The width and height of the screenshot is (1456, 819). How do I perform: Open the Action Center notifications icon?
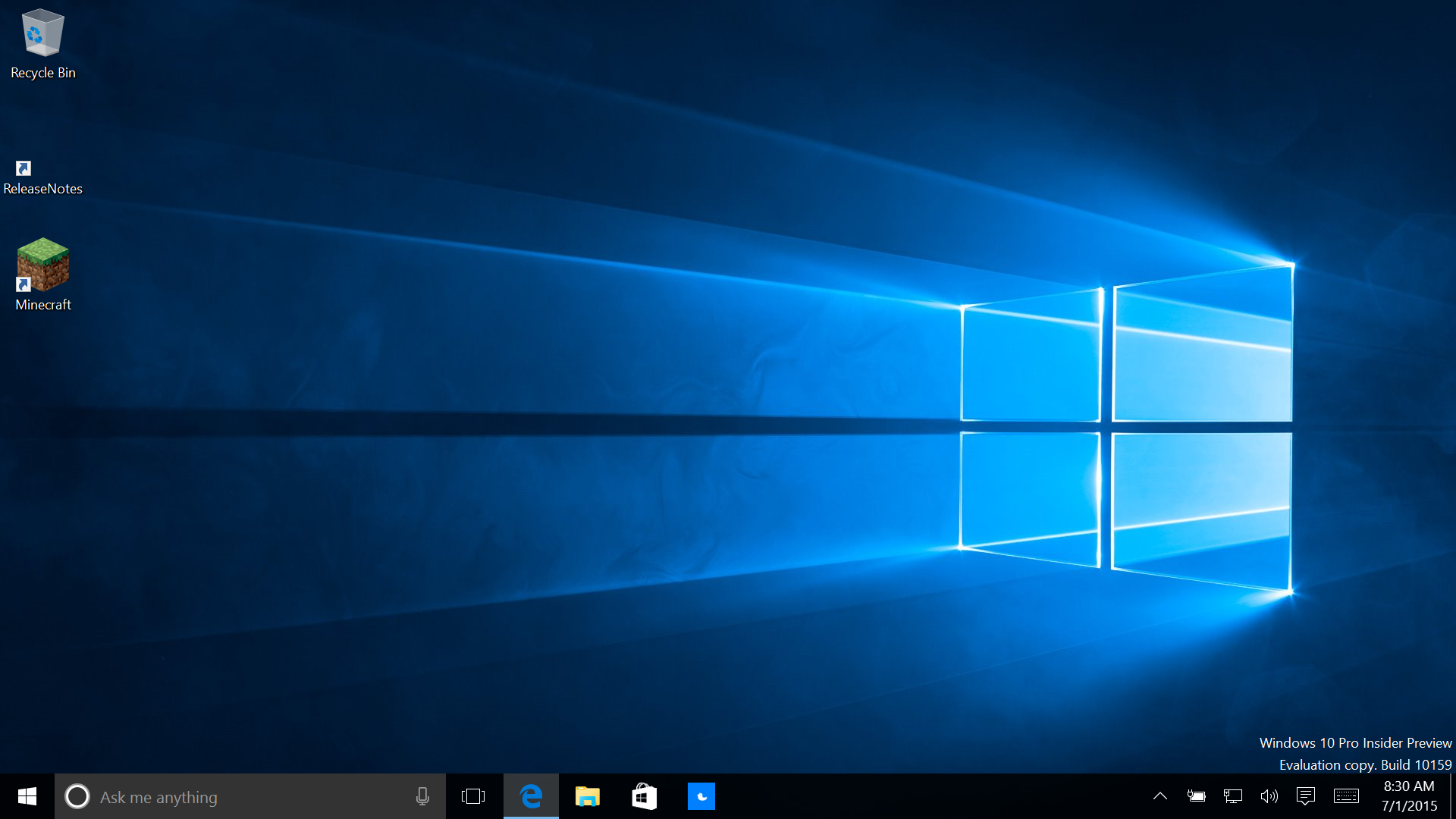(1305, 796)
